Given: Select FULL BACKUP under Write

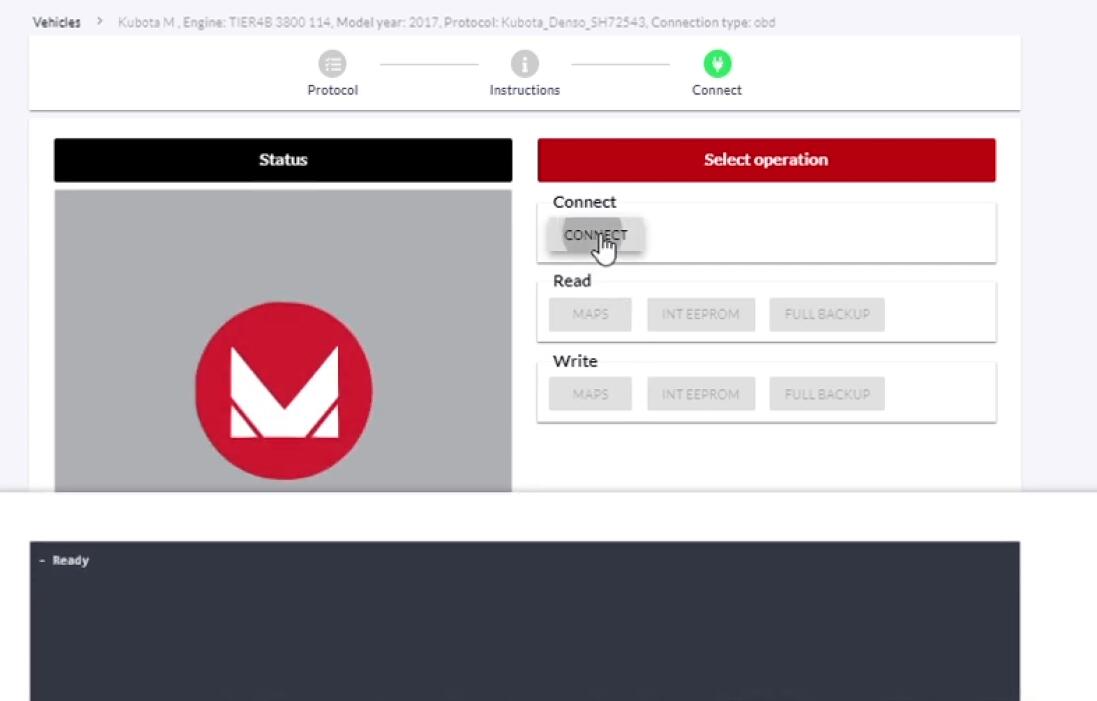Looking at the screenshot, I should pos(827,394).
